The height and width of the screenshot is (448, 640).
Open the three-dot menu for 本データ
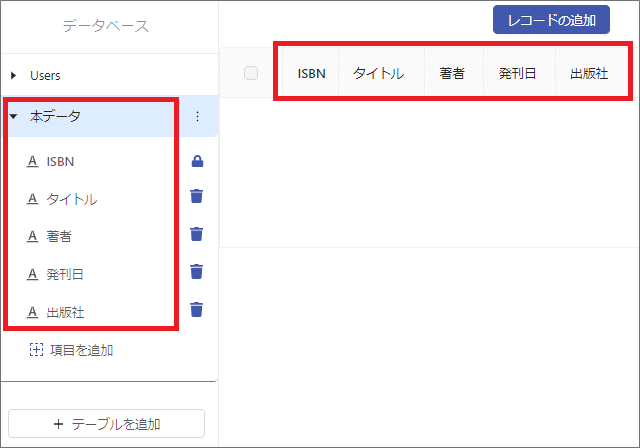(x=198, y=116)
